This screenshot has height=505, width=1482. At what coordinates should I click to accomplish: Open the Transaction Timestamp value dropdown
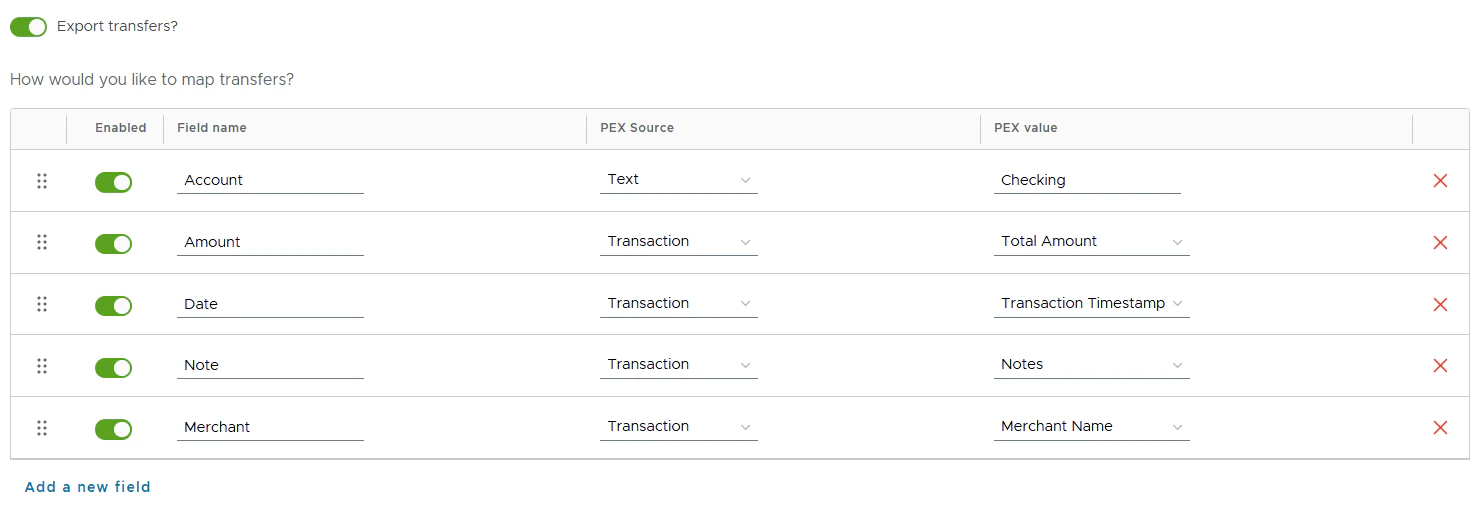pos(1091,304)
